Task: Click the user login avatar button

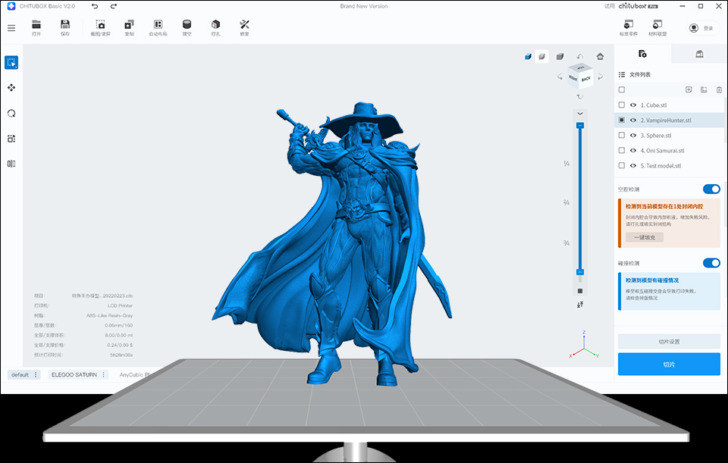Action: [694, 28]
